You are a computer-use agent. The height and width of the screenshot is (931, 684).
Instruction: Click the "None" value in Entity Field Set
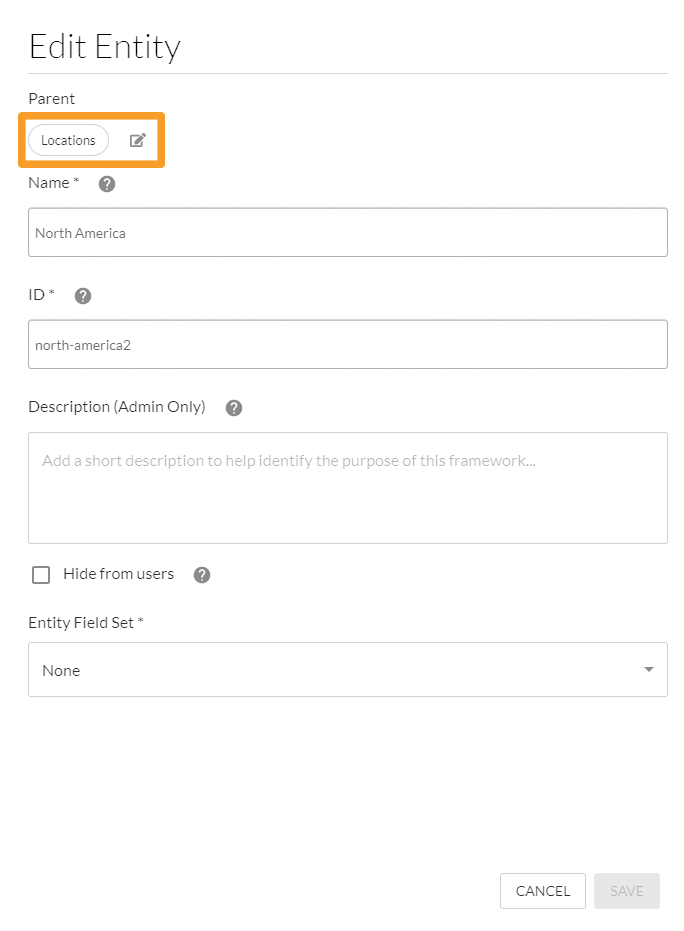[61, 671]
